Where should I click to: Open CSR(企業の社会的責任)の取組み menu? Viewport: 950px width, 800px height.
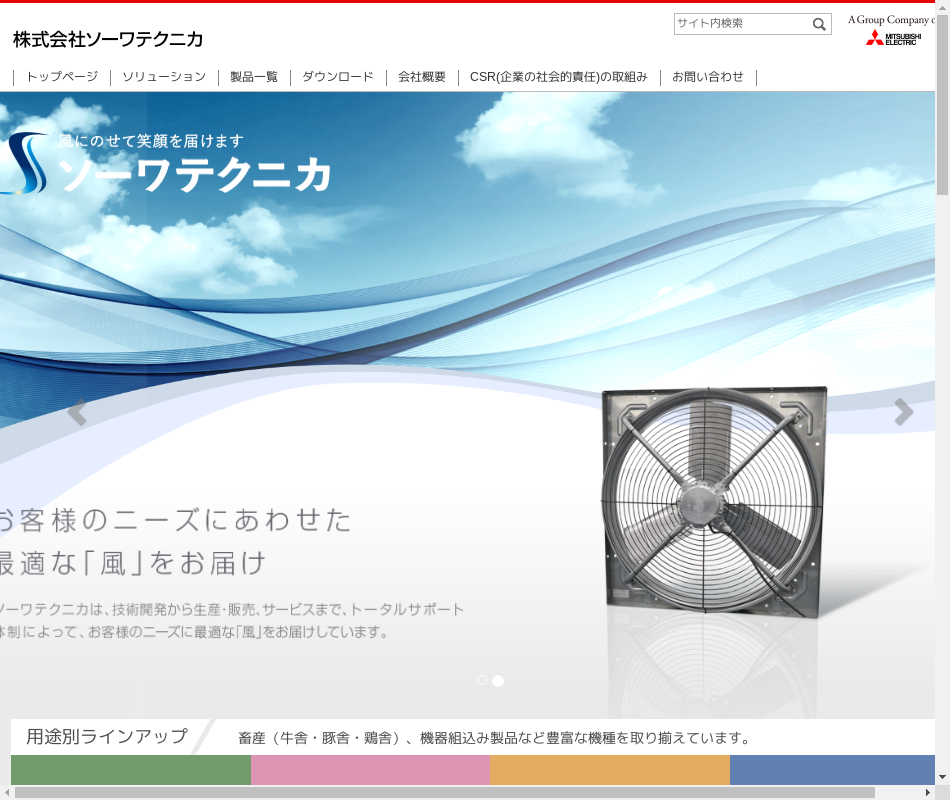(x=559, y=77)
